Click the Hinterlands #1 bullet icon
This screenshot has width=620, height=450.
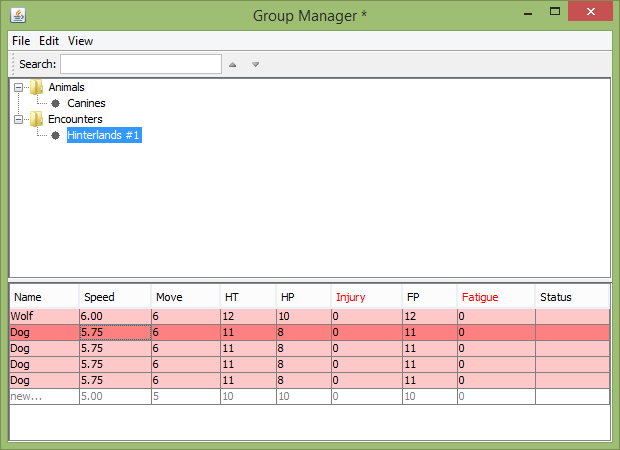click(56, 135)
